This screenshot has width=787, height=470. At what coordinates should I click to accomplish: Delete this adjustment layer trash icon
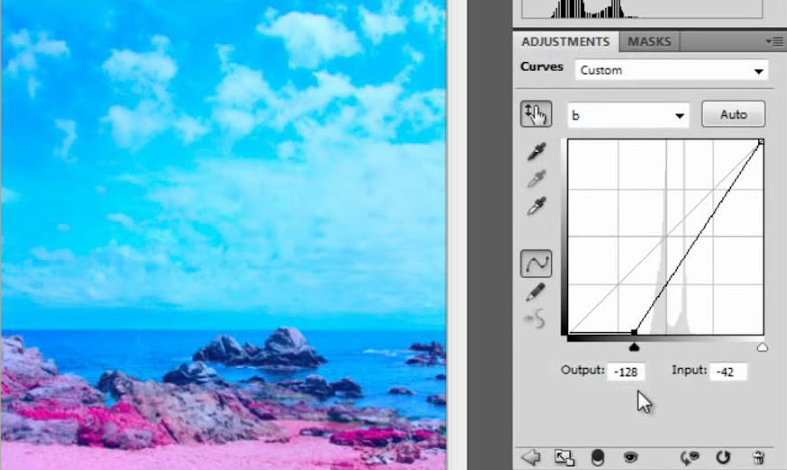pyautogui.click(x=758, y=457)
